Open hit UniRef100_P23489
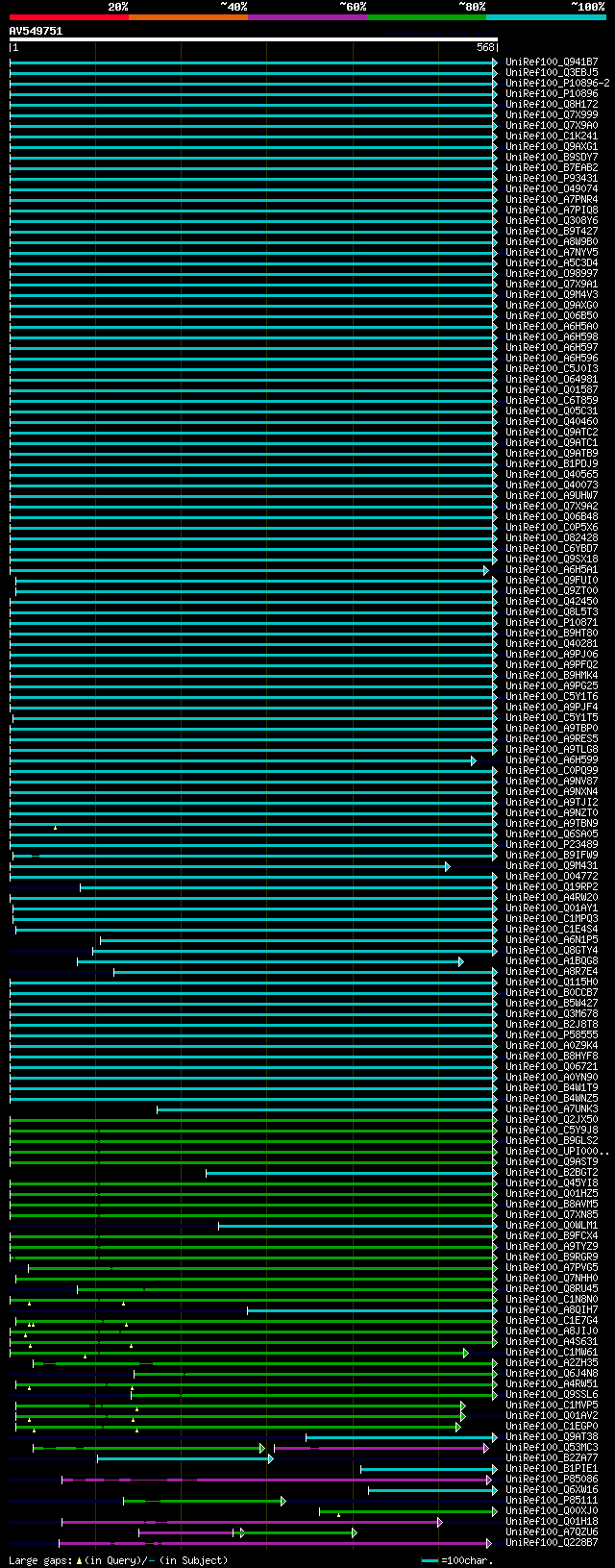The width and height of the screenshot is (615, 1568). point(552,844)
